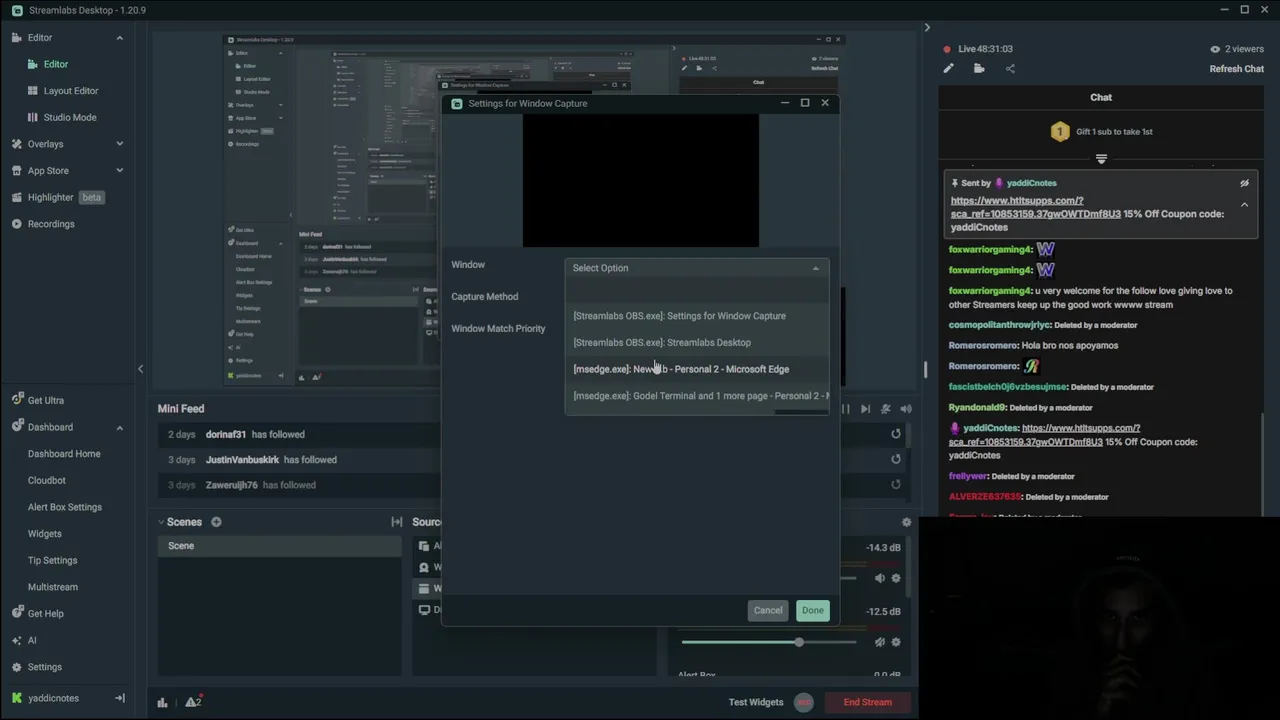The width and height of the screenshot is (1280, 720).
Task: Replay the JustinVanbuskirk follow alert
Action: pyautogui.click(x=896, y=459)
